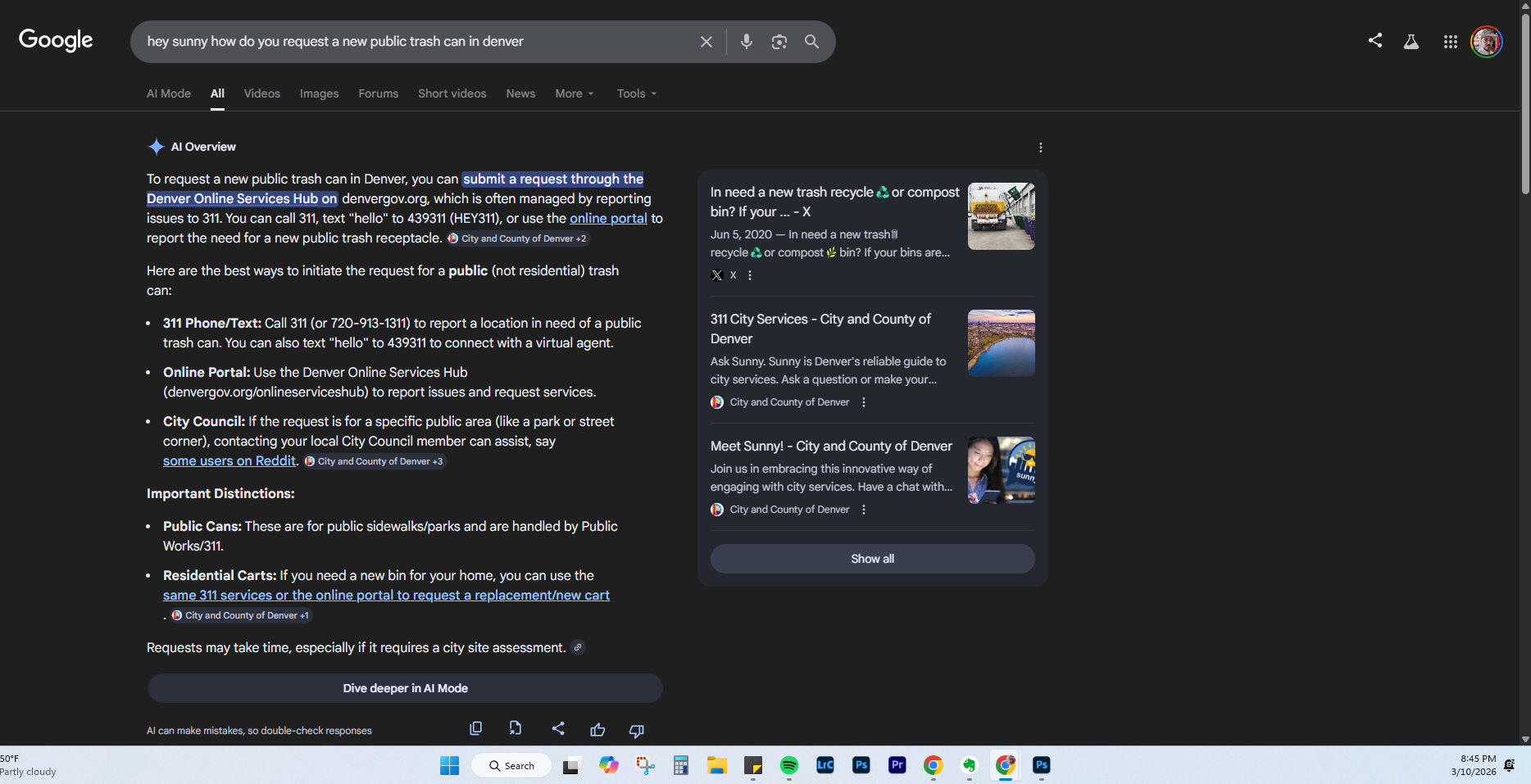Click the 'Show all' sources button

coord(872,559)
